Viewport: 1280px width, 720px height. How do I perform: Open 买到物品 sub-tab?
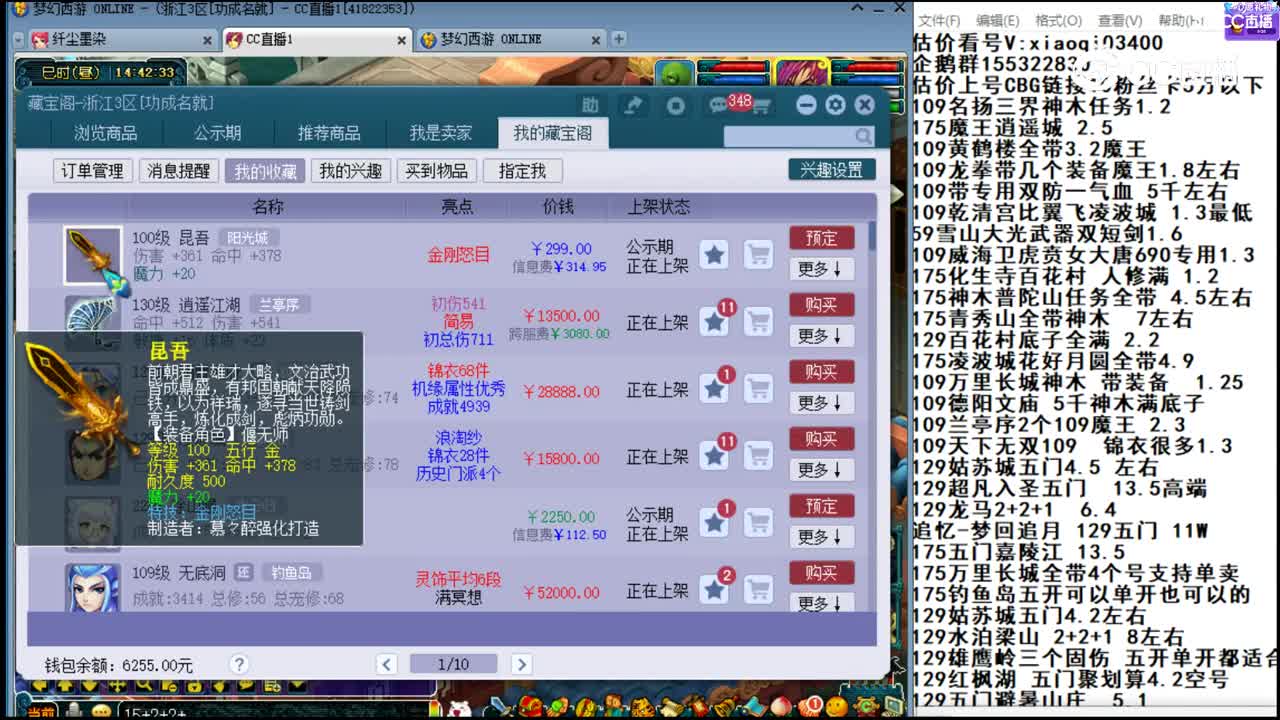pos(437,171)
